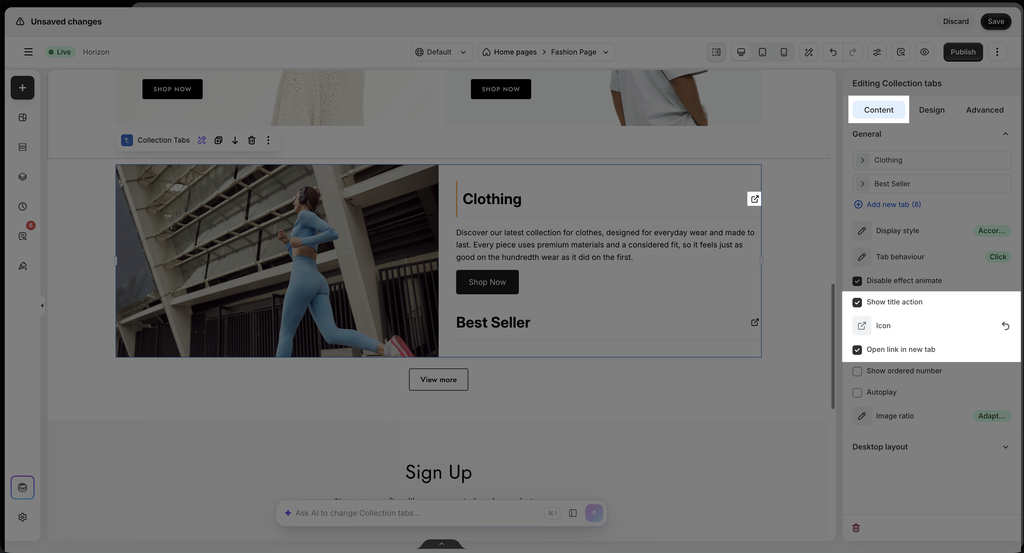Delete Collection Tabs via floating toolbar trash

tap(251, 140)
